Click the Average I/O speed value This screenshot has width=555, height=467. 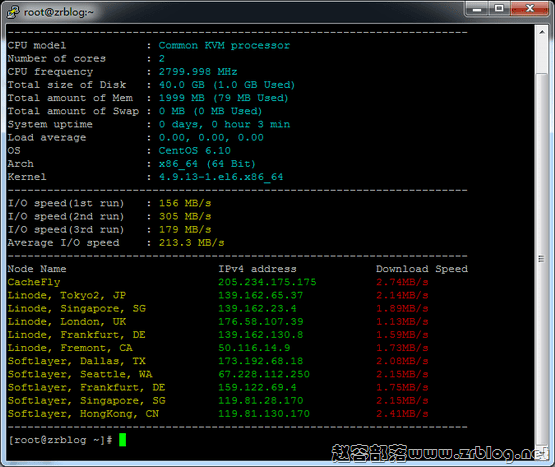(x=191, y=243)
